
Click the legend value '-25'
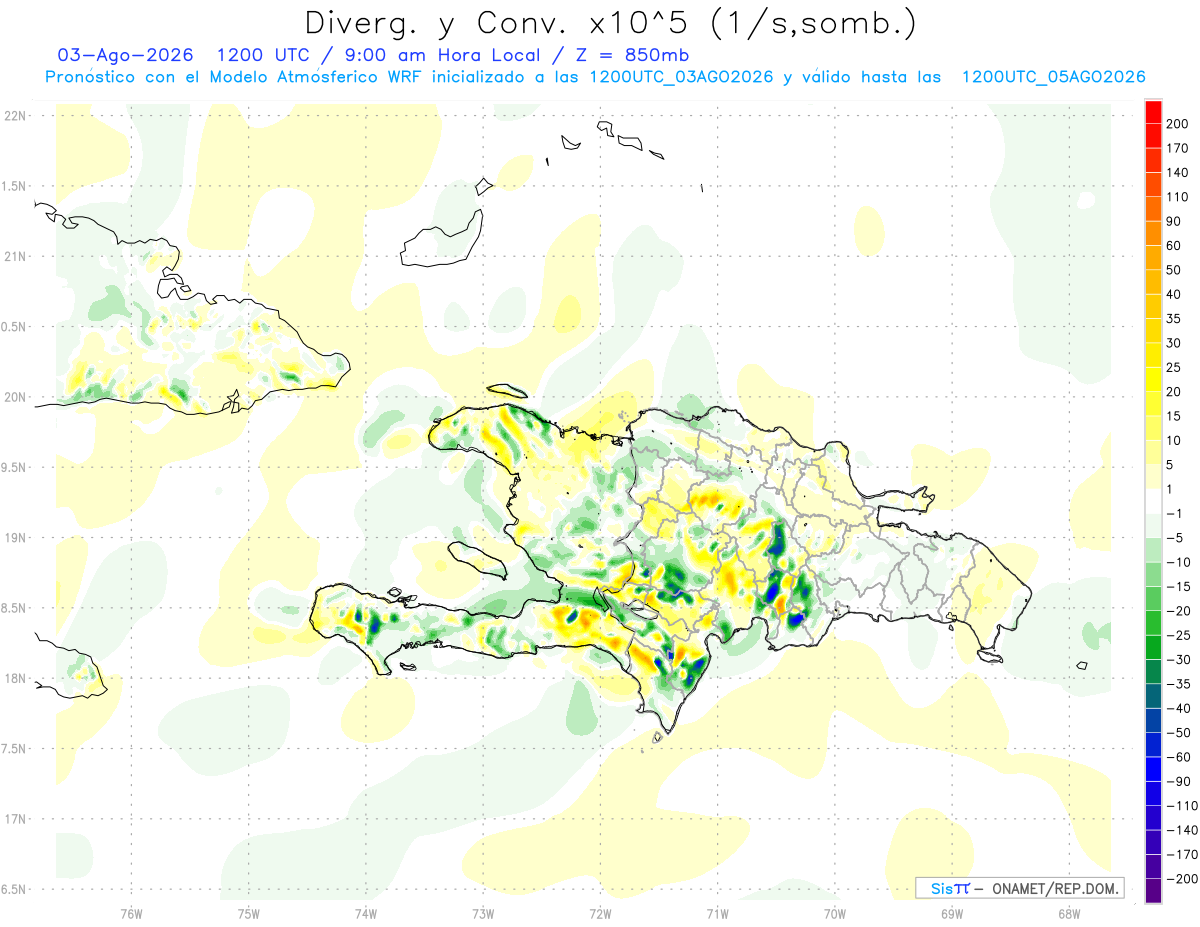click(x=1177, y=635)
